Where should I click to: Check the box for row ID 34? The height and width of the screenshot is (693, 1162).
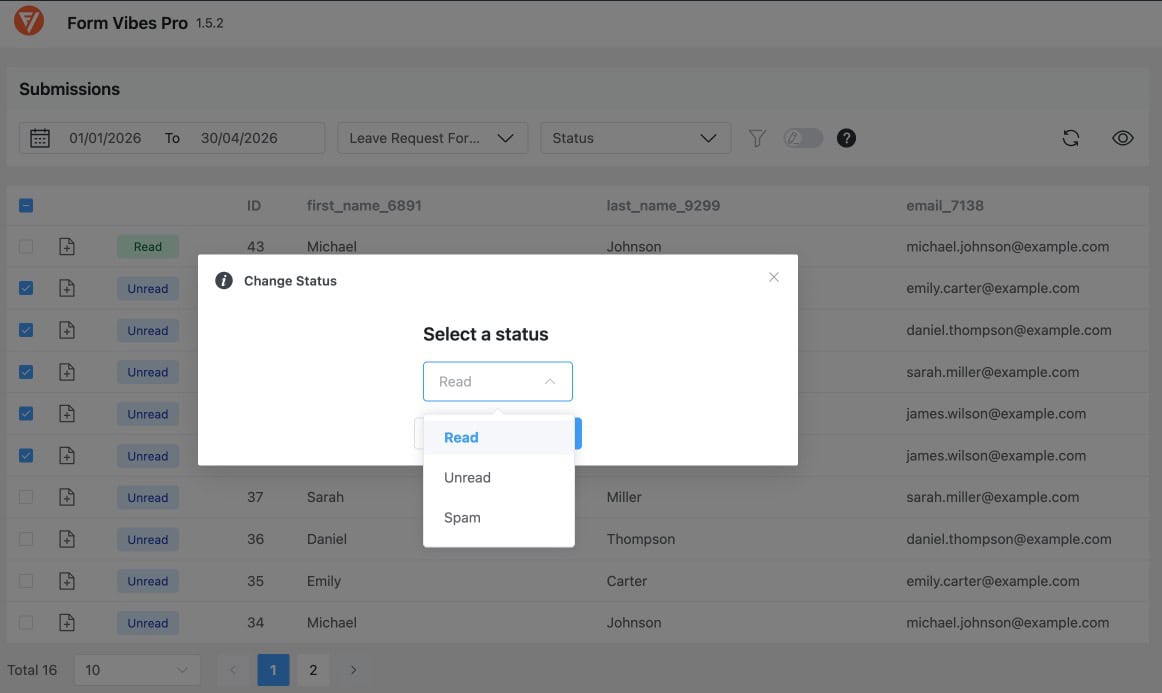(x=26, y=623)
